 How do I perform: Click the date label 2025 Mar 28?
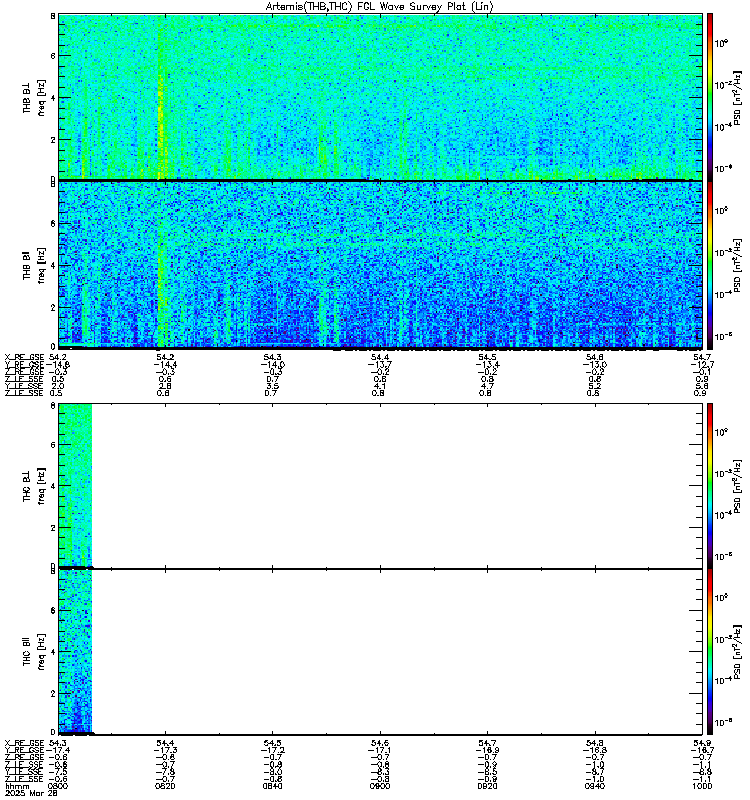(31, 793)
